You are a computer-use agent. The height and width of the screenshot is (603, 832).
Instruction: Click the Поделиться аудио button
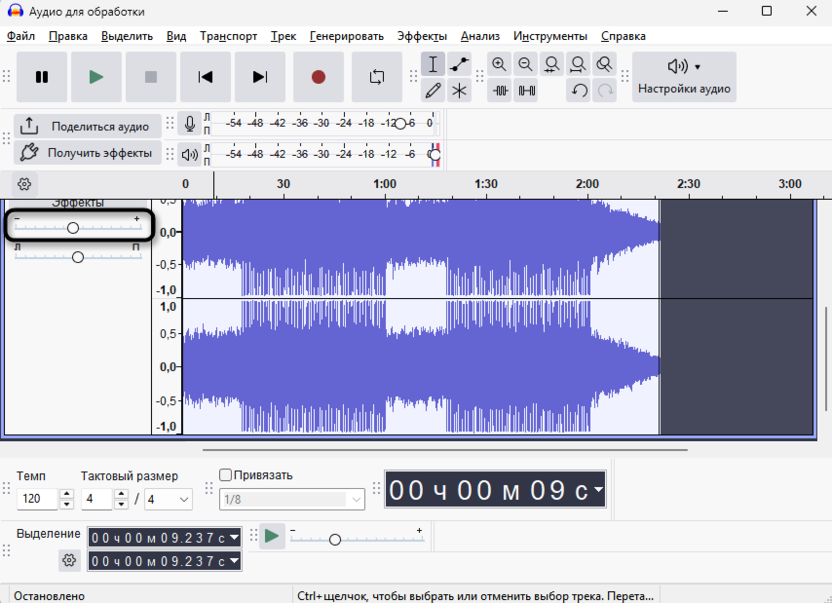tap(87, 126)
